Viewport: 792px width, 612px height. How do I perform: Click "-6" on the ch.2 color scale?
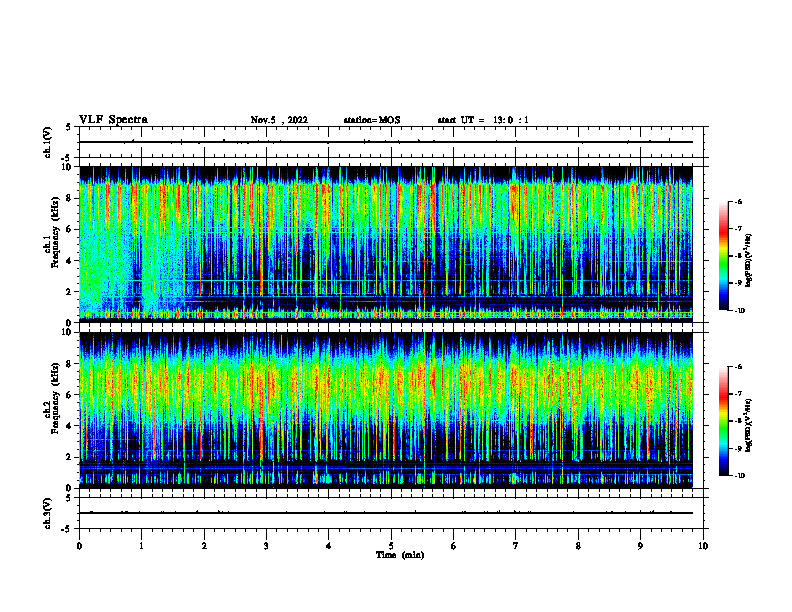click(738, 367)
